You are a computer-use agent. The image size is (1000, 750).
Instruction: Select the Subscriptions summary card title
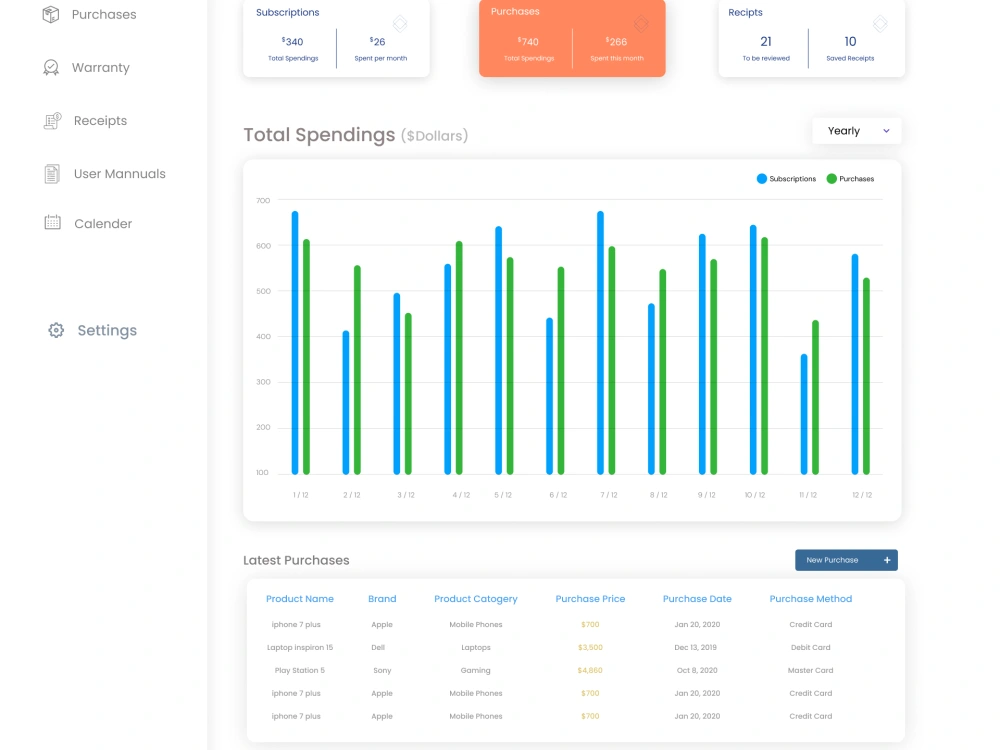(x=288, y=12)
